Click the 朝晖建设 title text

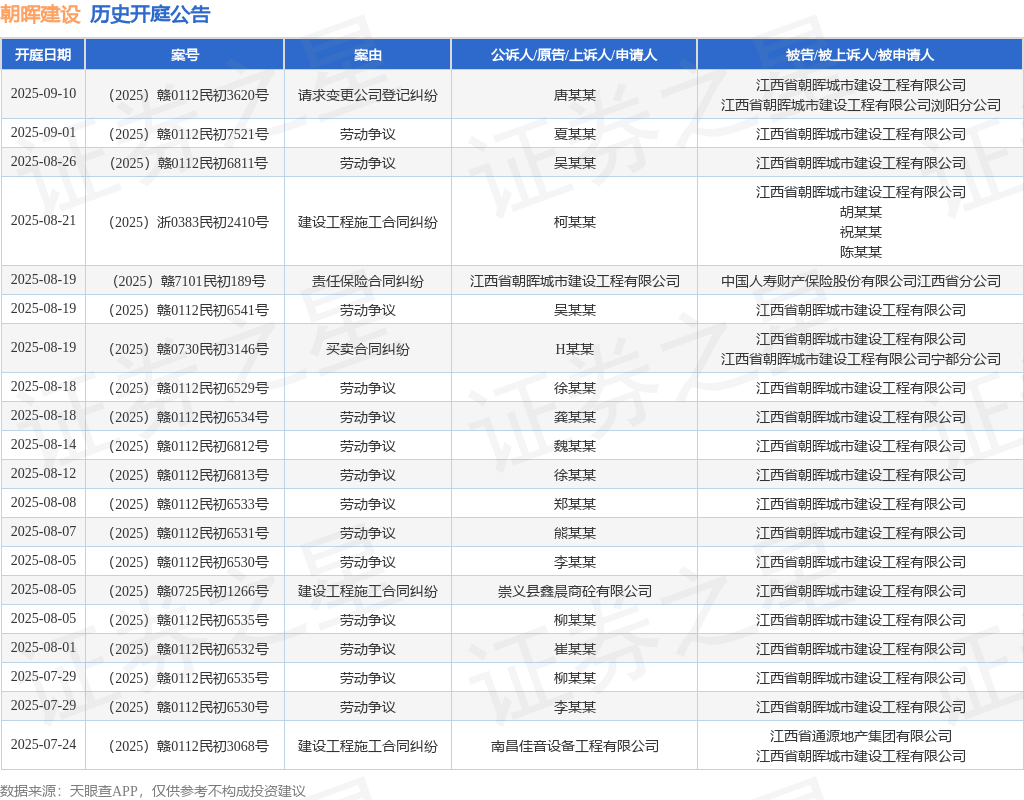click(40, 14)
